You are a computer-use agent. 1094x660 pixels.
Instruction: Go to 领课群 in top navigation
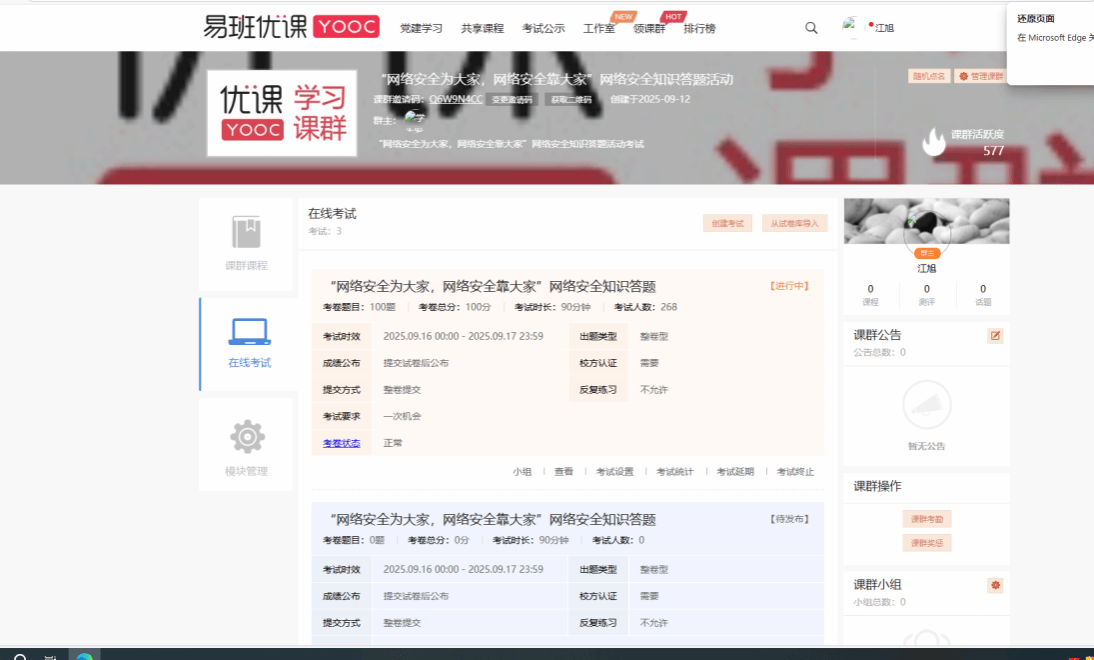(649, 29)
